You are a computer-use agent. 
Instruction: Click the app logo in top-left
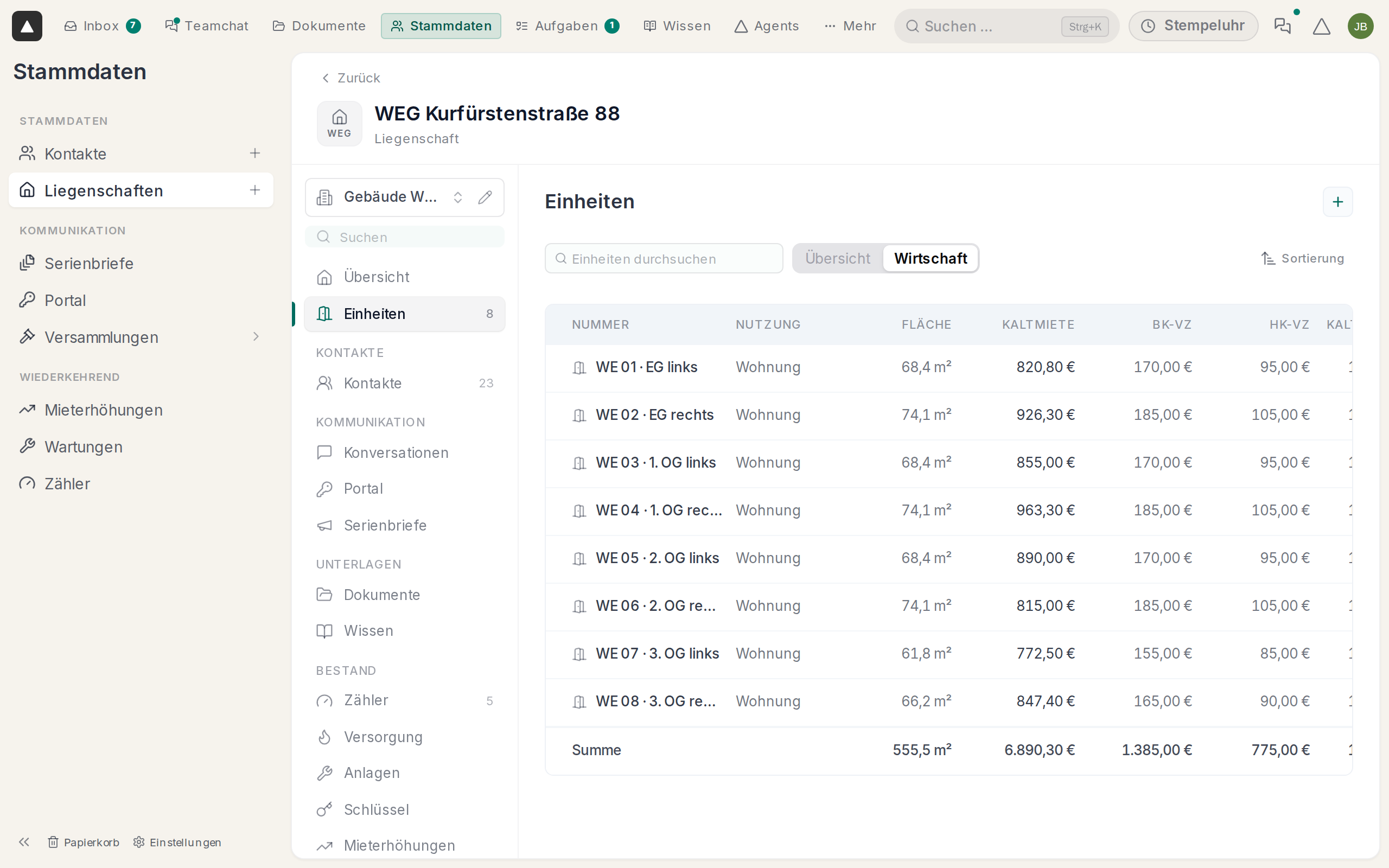[x=27, y=27]
